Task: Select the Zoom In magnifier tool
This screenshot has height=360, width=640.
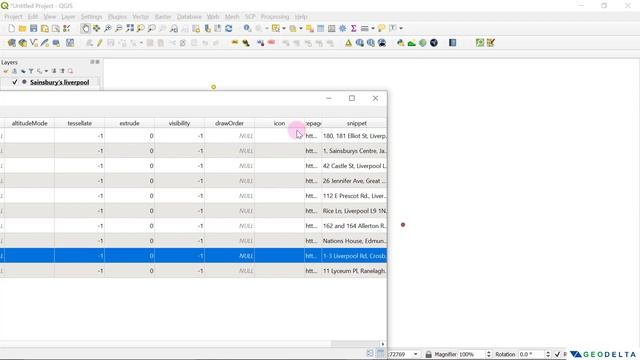Action: coord(107,28)
